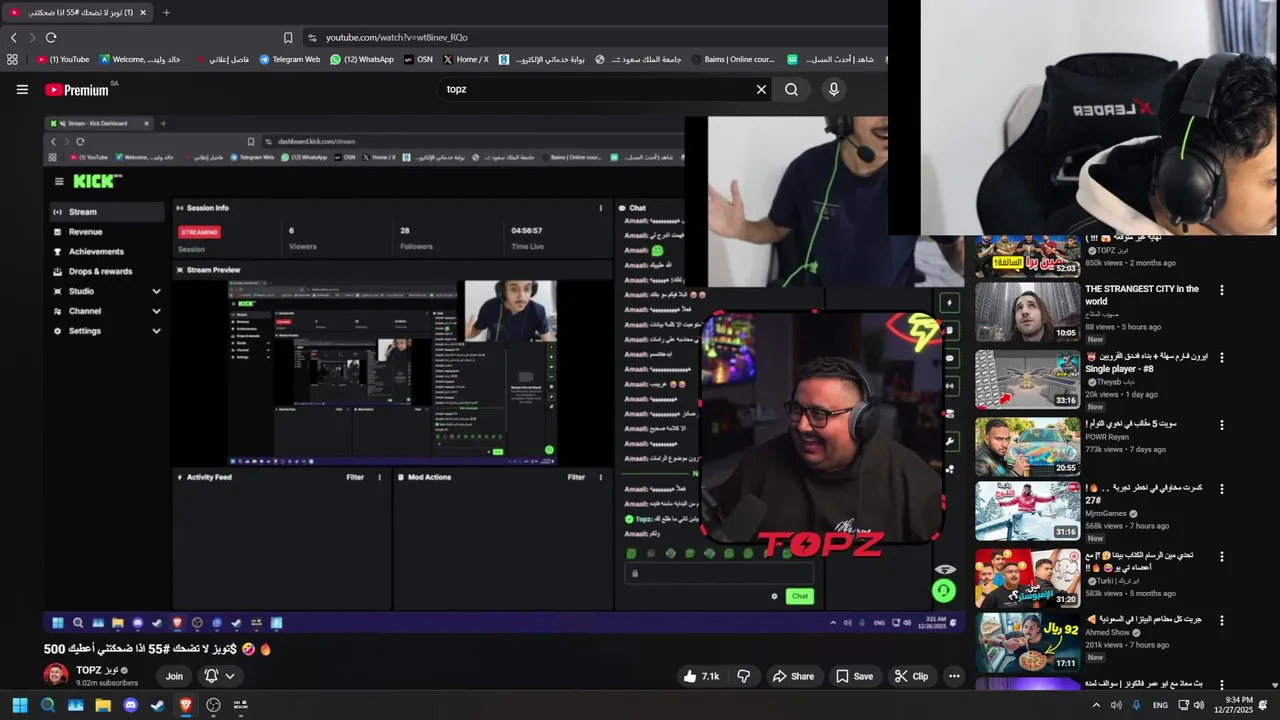Open the browser apps grid shortcut

[12, 59]
